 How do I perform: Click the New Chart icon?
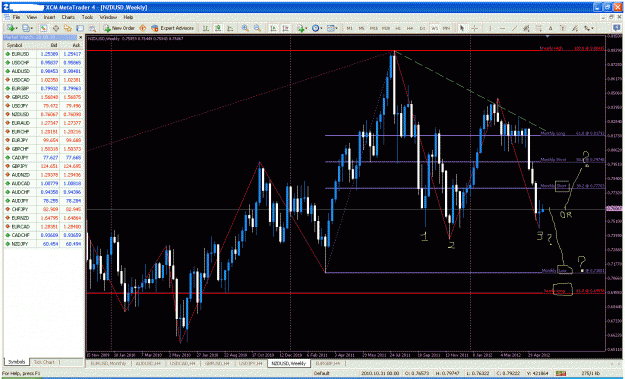click(x=10, y=28)
